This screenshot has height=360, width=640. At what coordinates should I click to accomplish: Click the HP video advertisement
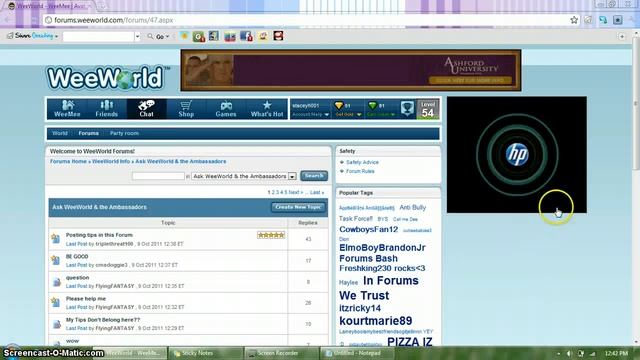click(x=517, y=155)
